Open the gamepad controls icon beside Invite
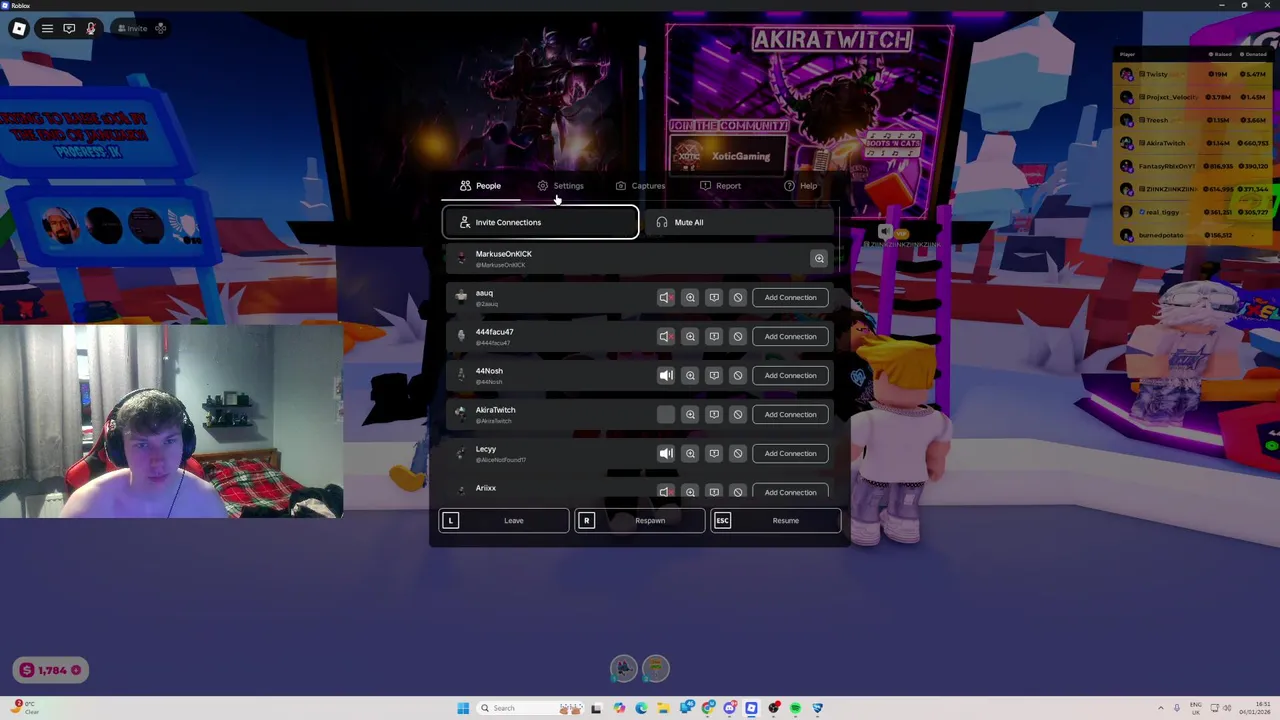This screenshot has height=720, width=1280. click(x=160, y=28)
